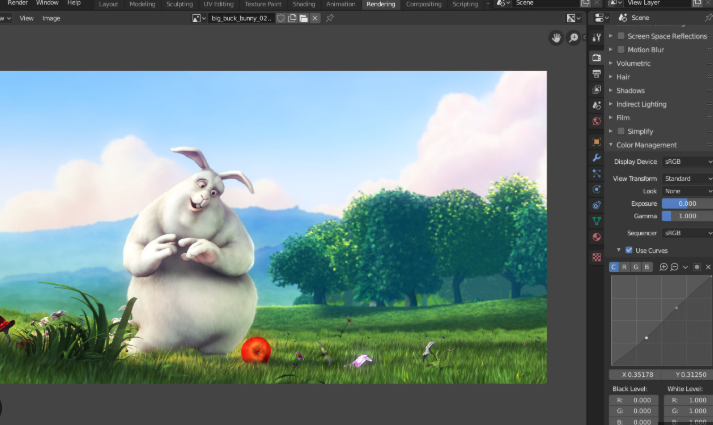Switch to the Layout workspace tab

tap(108, 4)
